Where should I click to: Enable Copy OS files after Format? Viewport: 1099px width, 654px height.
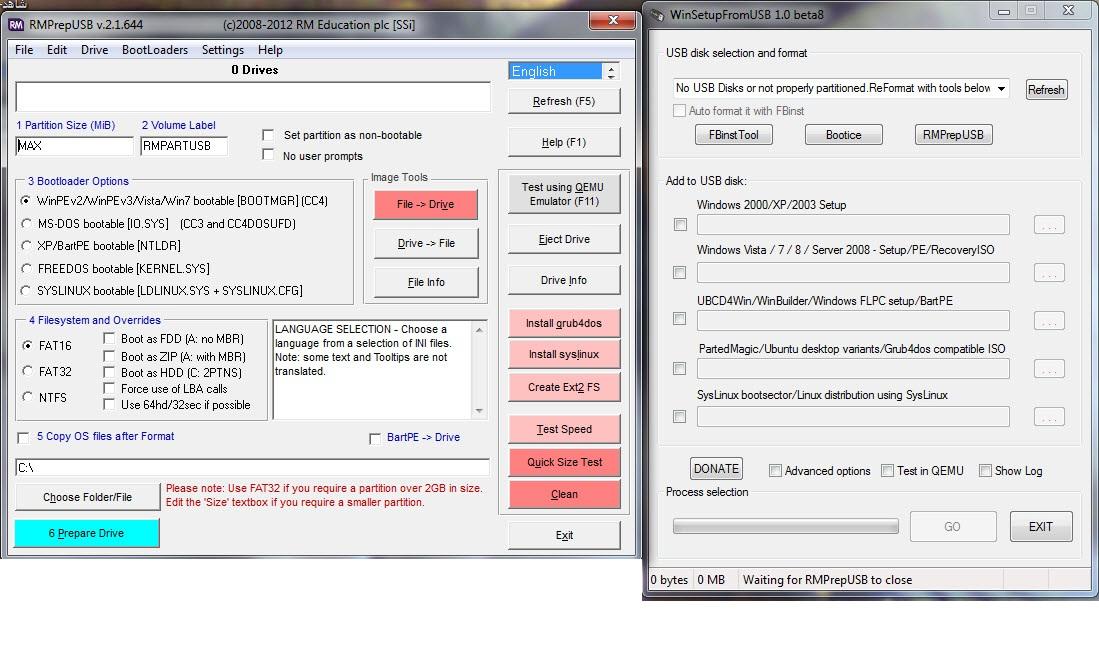[23, 437]
